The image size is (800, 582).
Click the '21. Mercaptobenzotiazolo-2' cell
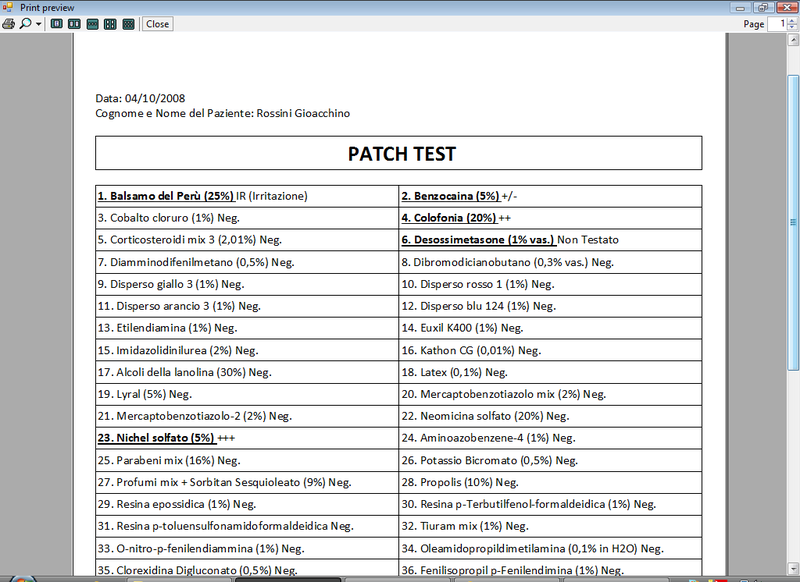(x=247, y=416)
